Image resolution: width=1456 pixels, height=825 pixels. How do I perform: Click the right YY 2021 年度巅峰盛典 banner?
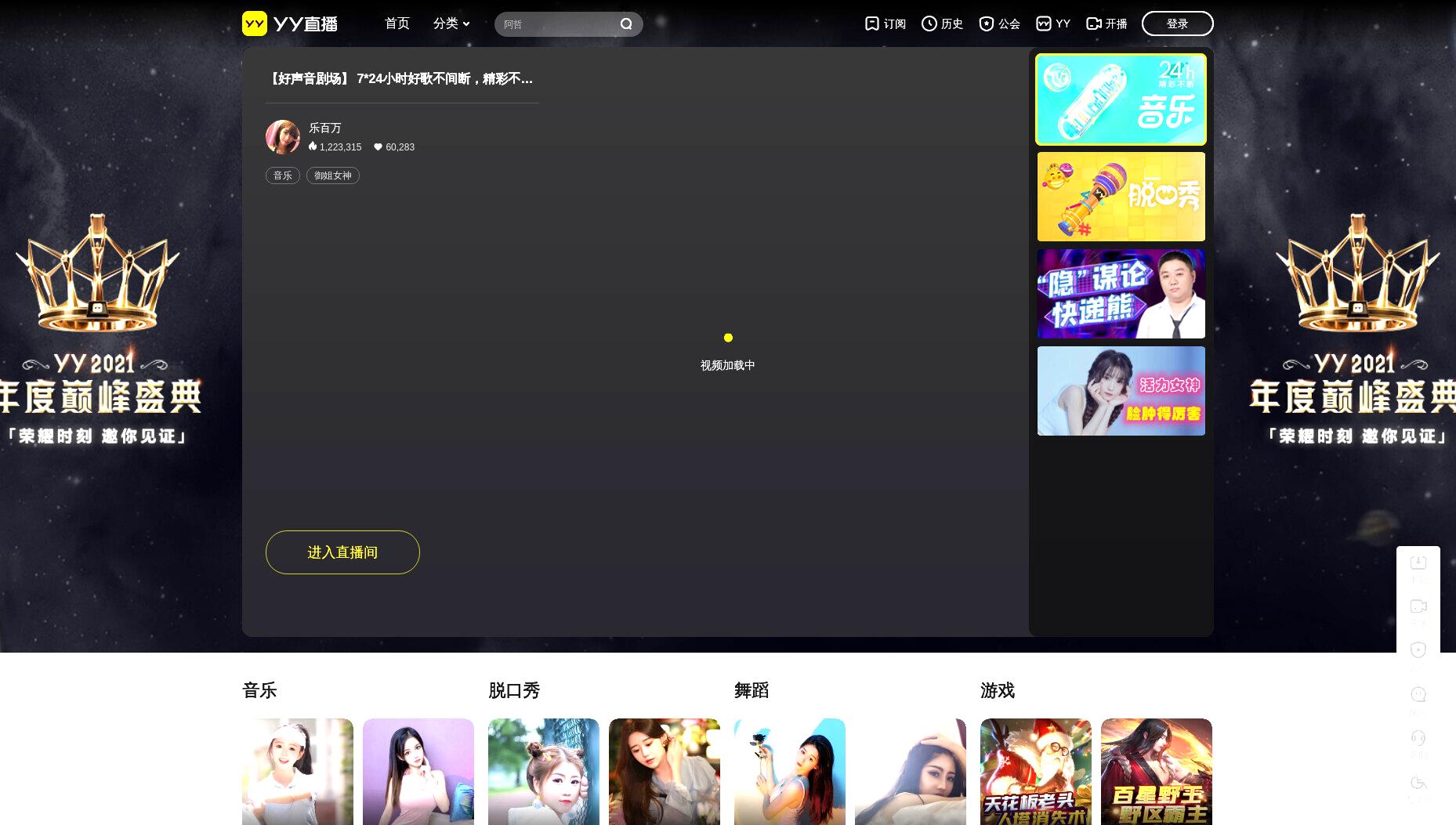point(1354,329)
